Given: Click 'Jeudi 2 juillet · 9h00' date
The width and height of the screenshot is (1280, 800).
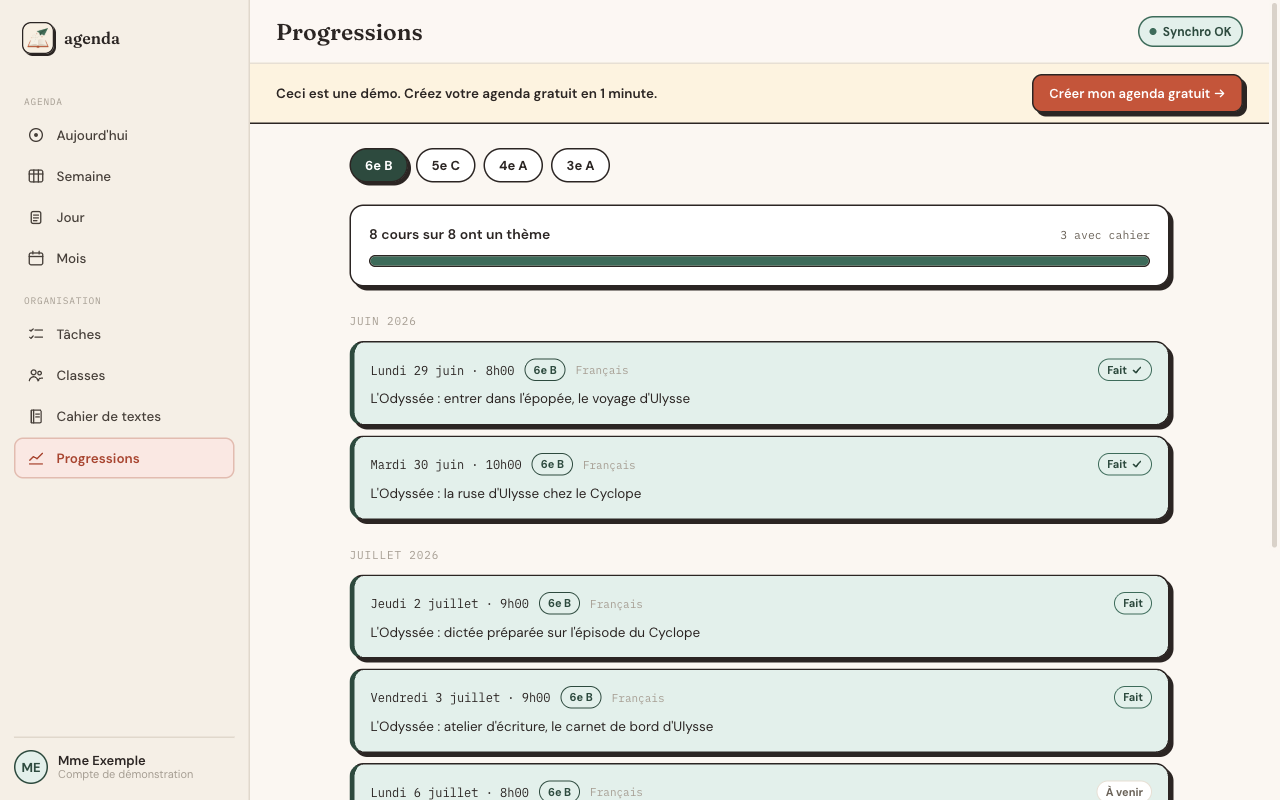Looking at the screenshot, I should click(x=450, y=603).
